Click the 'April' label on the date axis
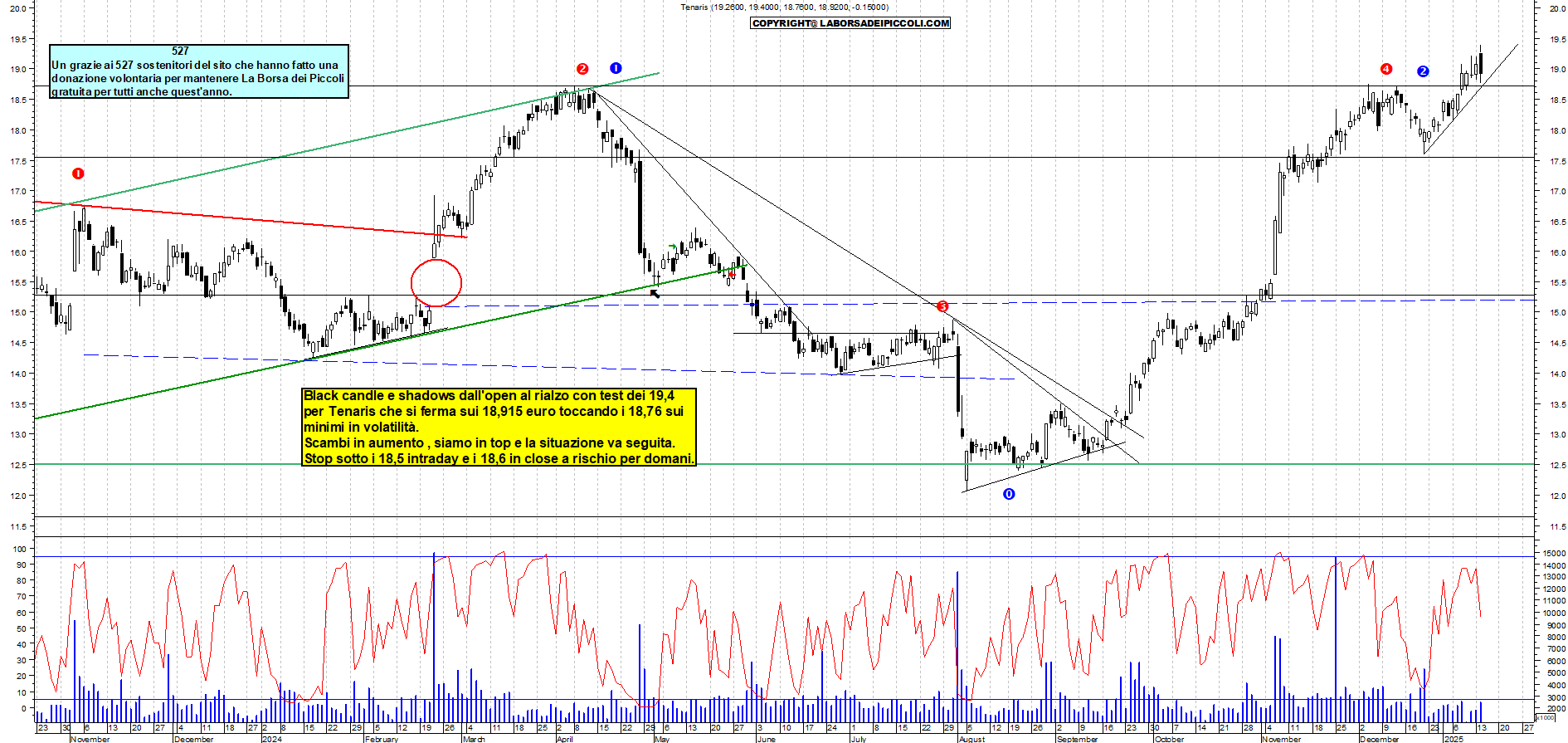This screenshot has height=743, width=1568. click(x=564, y=739)
